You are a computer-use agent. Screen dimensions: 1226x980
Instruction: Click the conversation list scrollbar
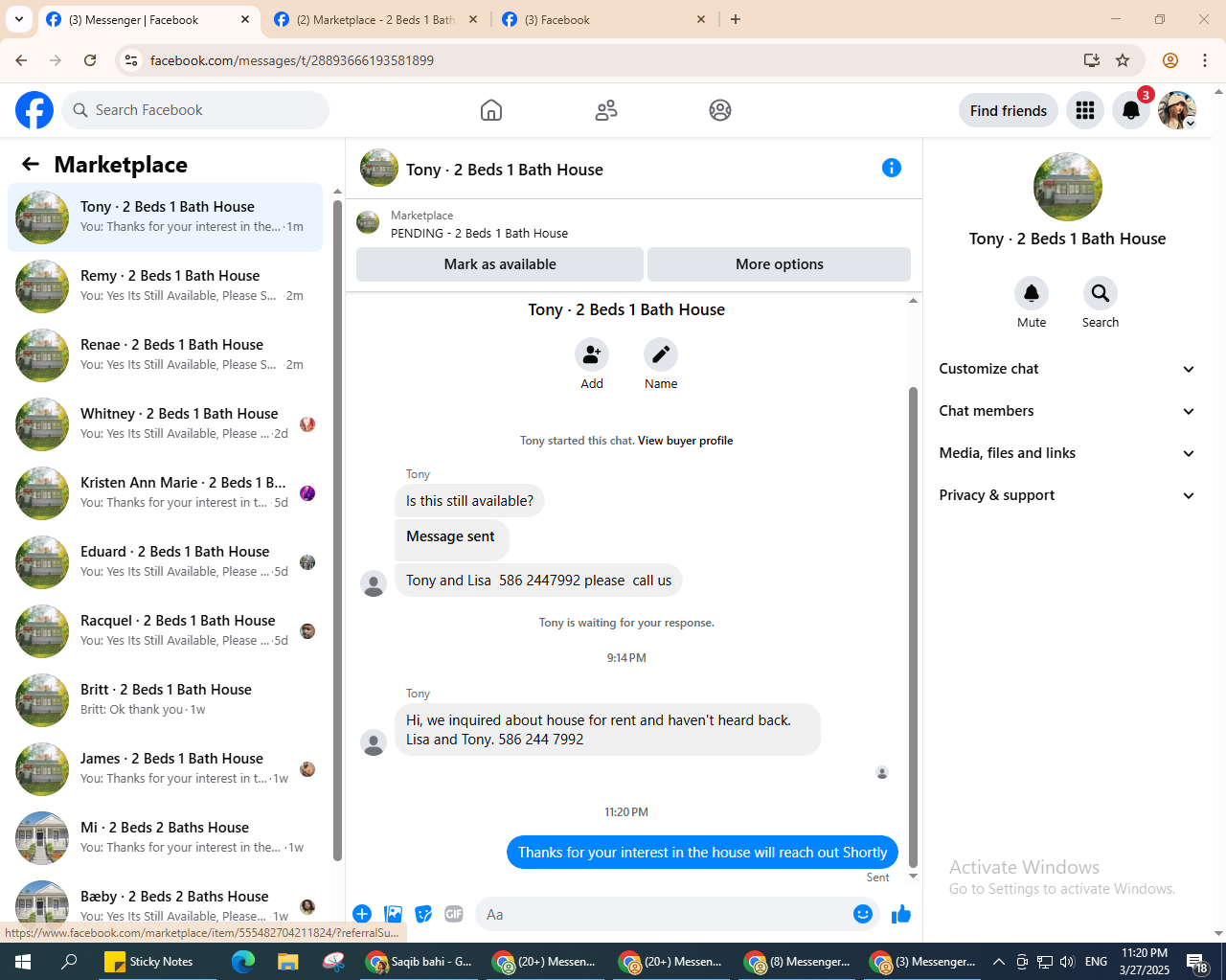click(x=337, y=530)
